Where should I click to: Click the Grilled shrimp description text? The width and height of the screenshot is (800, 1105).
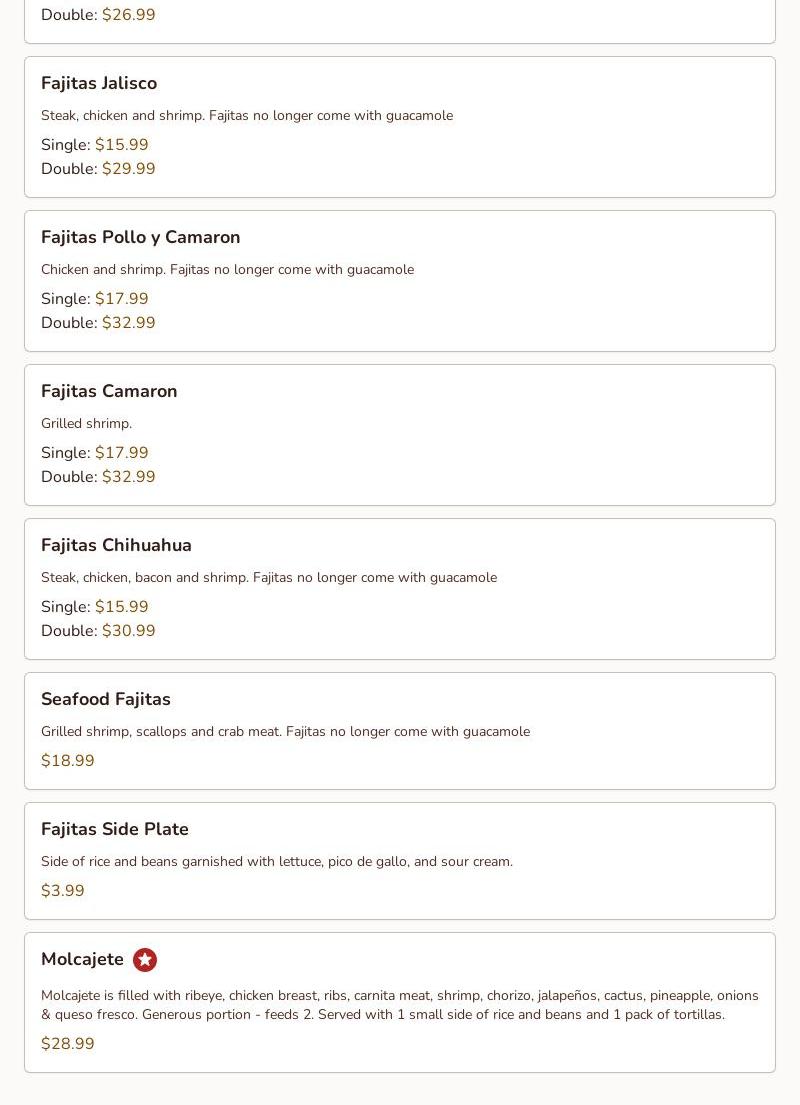pos(87,424)
